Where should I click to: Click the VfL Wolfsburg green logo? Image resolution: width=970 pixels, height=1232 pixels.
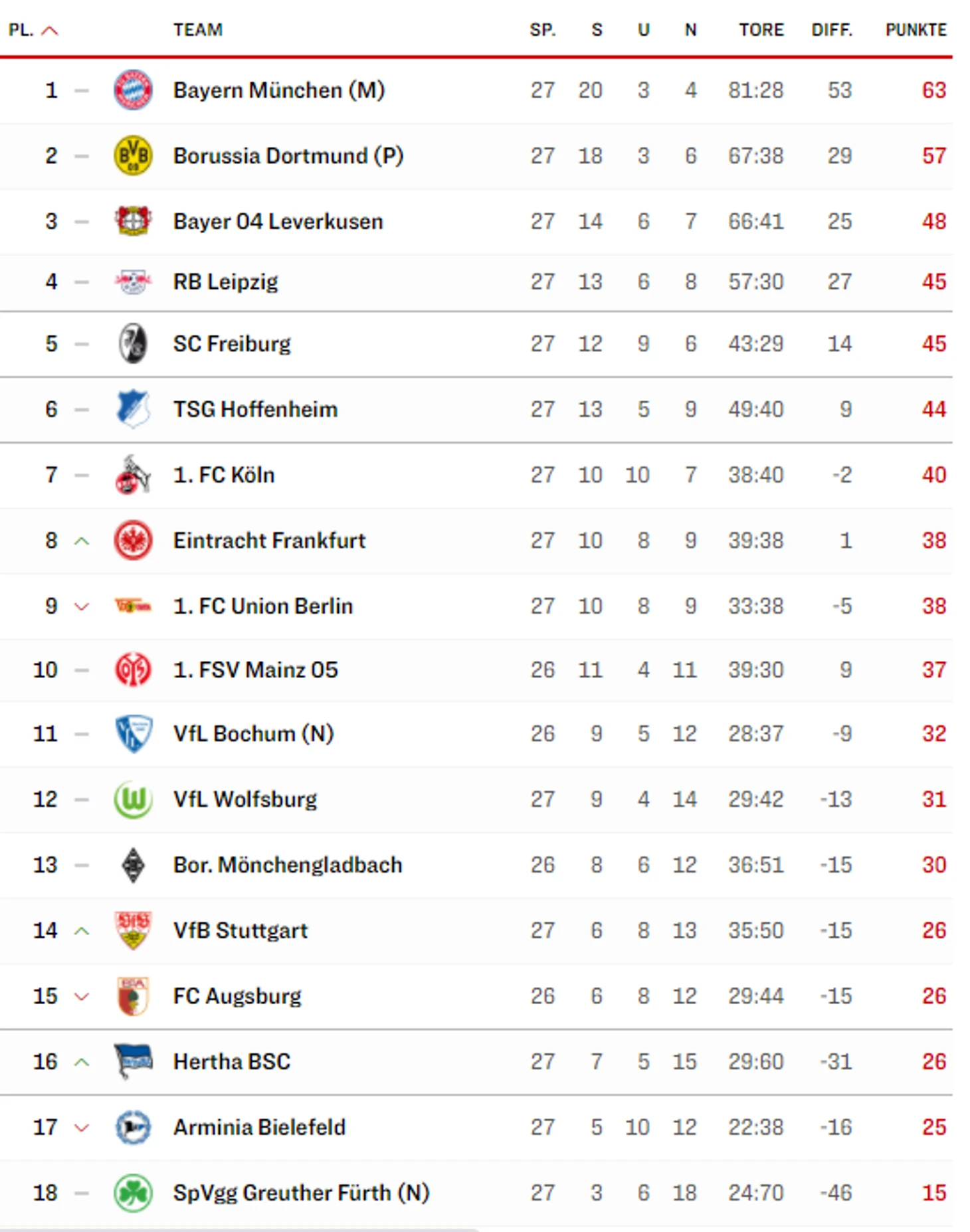133,799
